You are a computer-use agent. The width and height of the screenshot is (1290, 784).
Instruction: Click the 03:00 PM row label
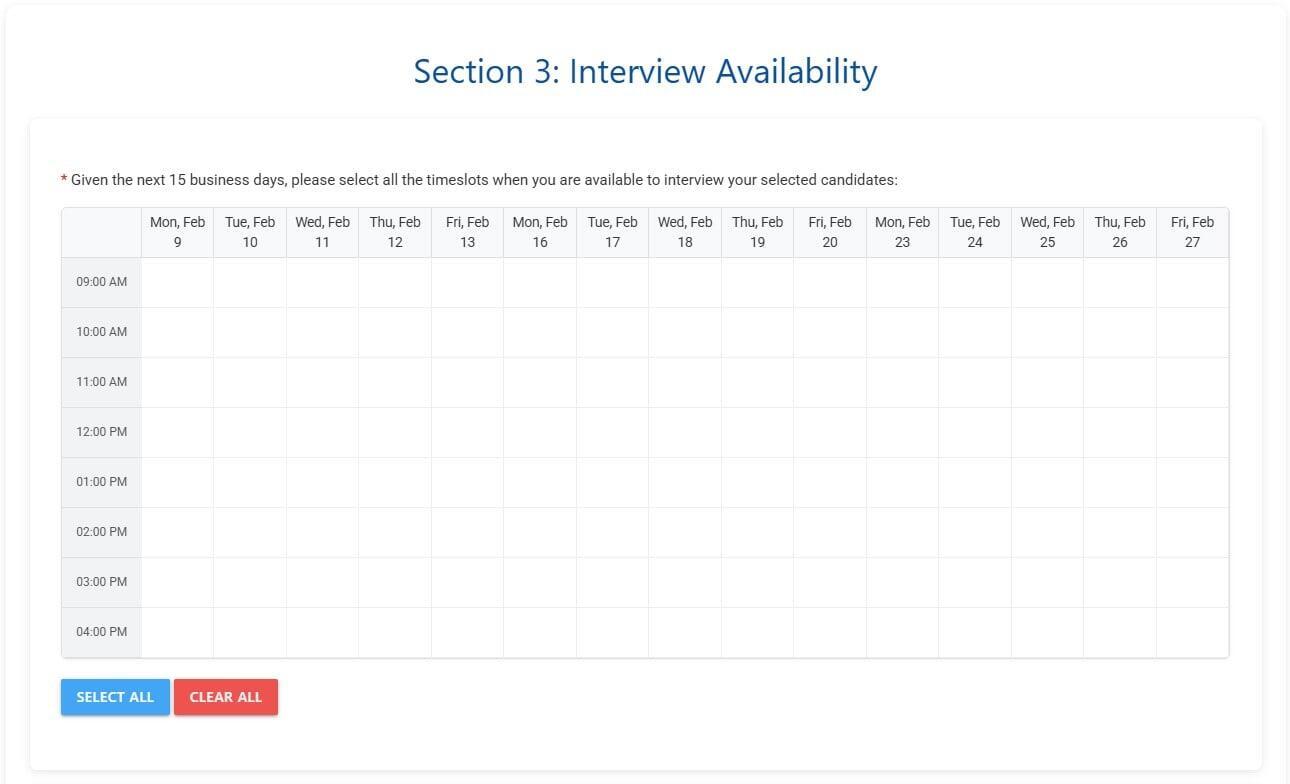[x=102, y=582]
